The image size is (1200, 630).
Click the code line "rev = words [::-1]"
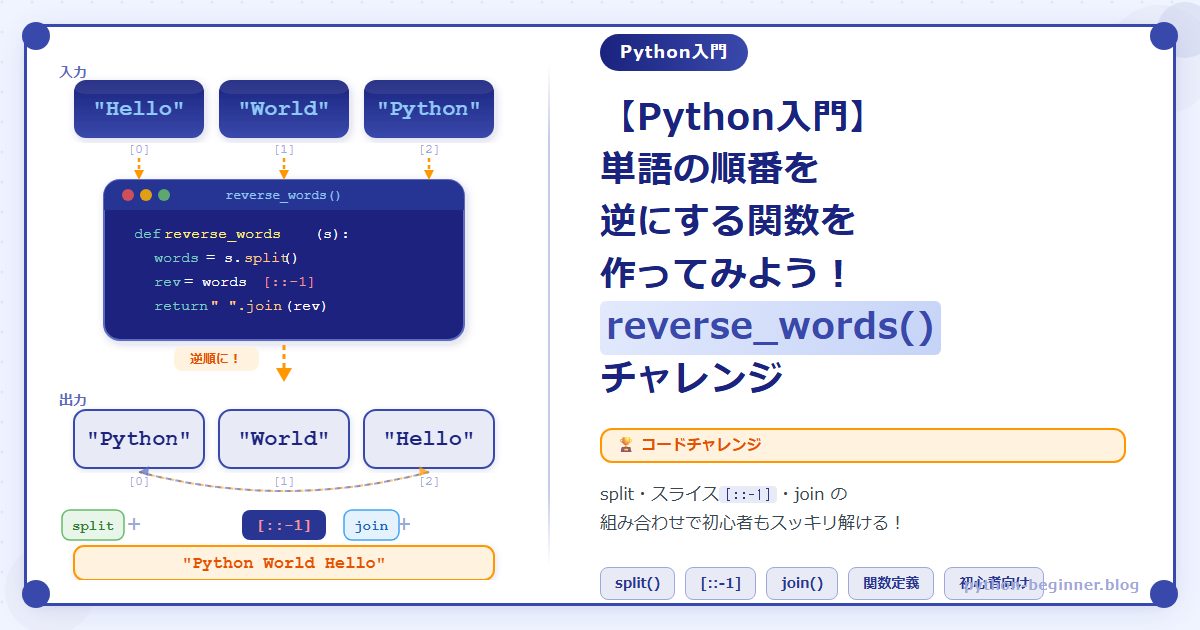235,282
